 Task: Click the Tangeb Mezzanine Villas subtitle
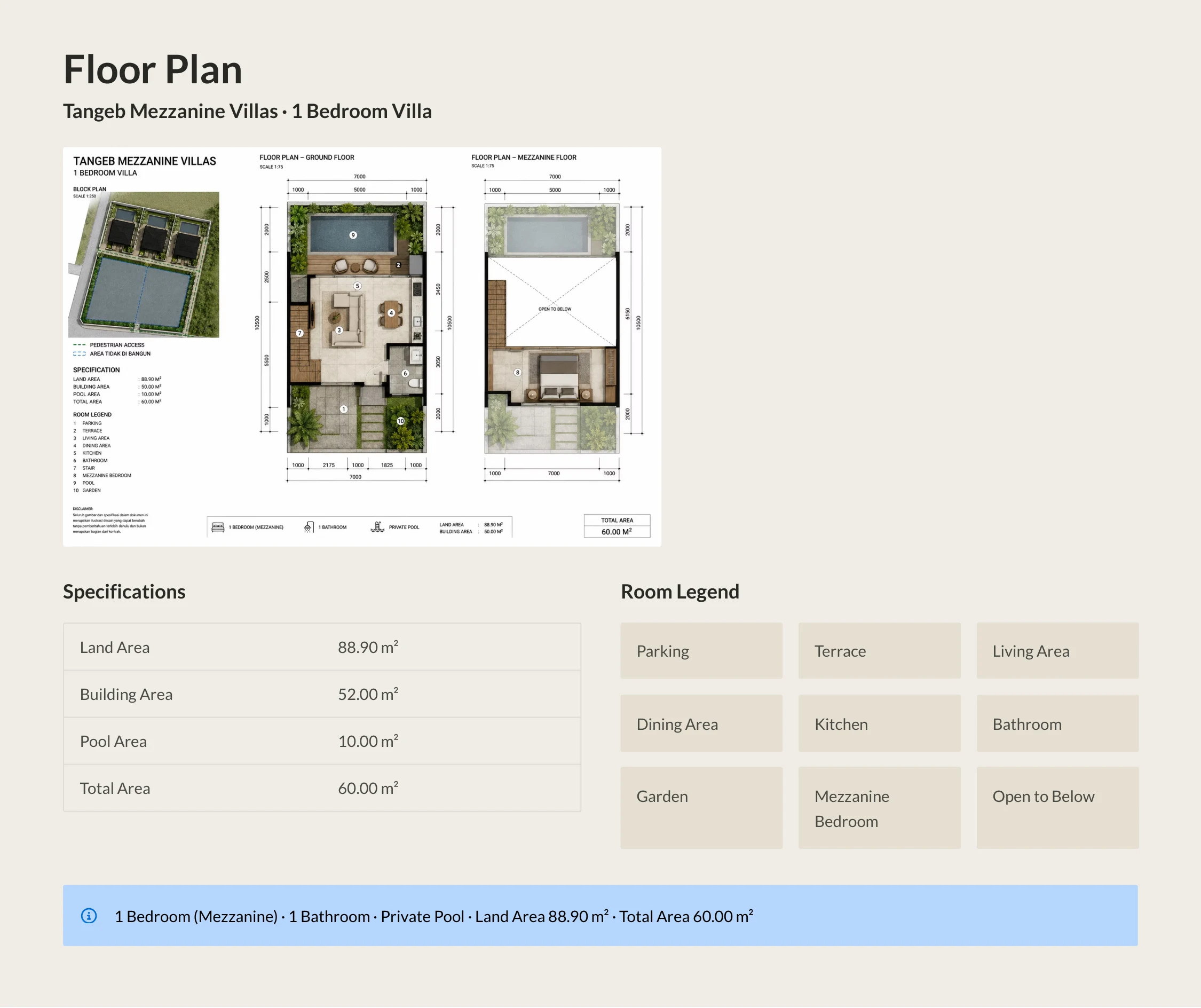coord(247,111)
